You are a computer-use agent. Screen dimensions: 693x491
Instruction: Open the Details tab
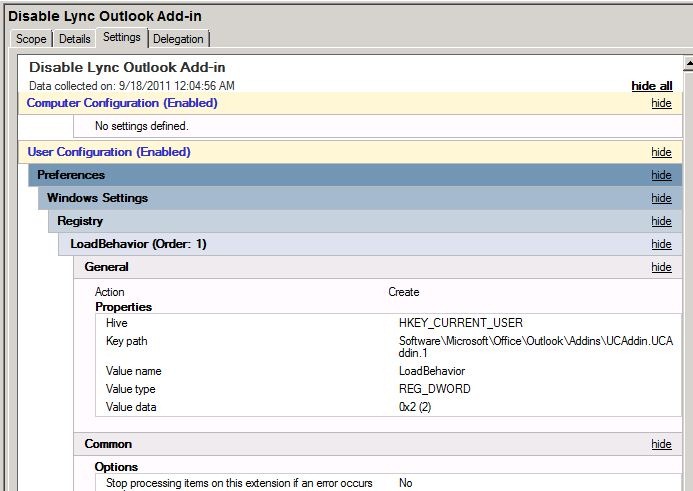74,39
